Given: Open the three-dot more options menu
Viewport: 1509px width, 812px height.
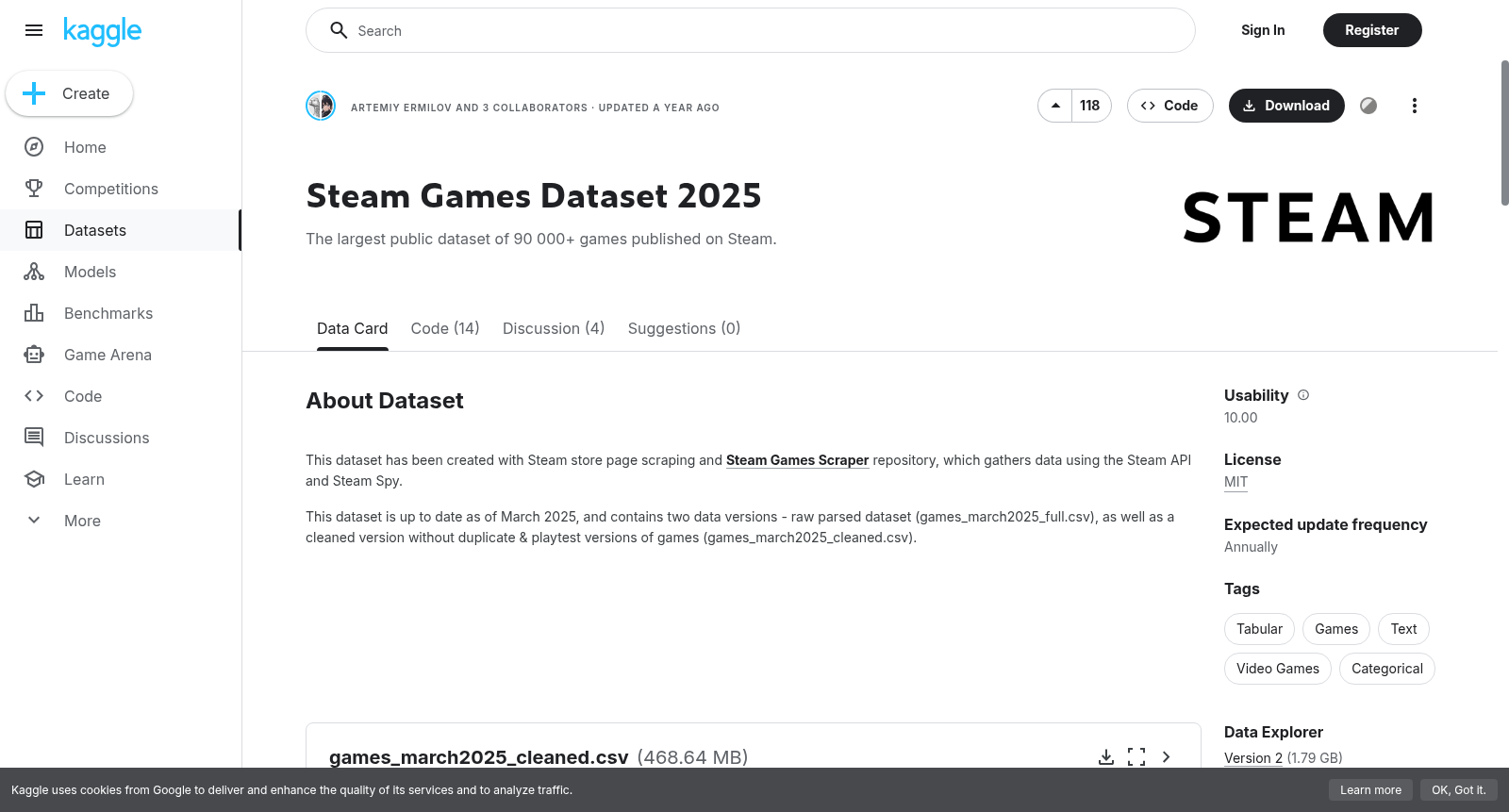Looking at the screenshot, I should click(x=1414, y=106).
